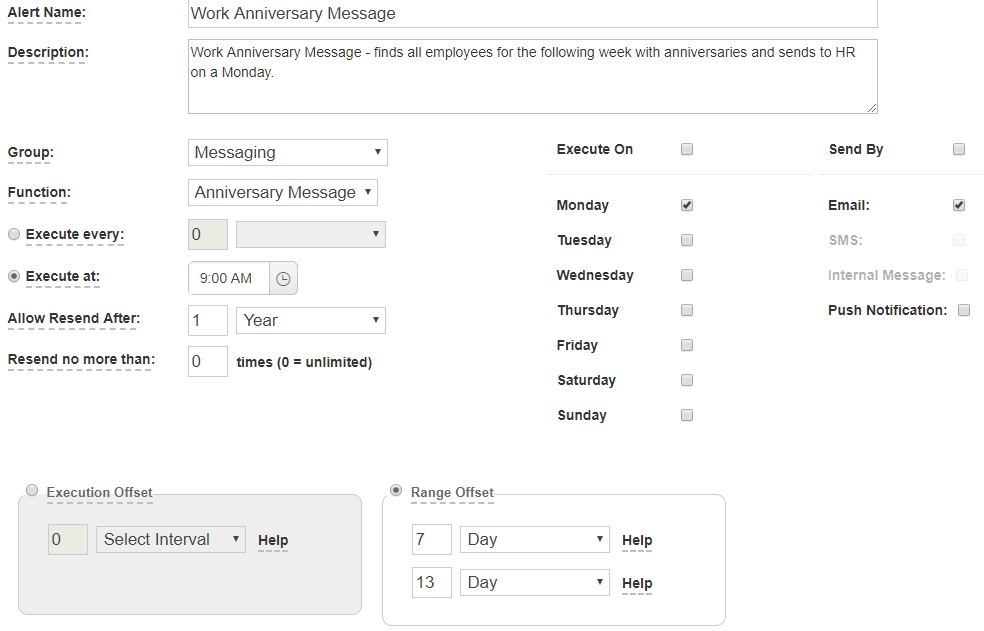The width and height of the screenshot is (984, 631).
Task: Grab the Description box resize handle
Action: pyautogui.click(x=872, y=109)
